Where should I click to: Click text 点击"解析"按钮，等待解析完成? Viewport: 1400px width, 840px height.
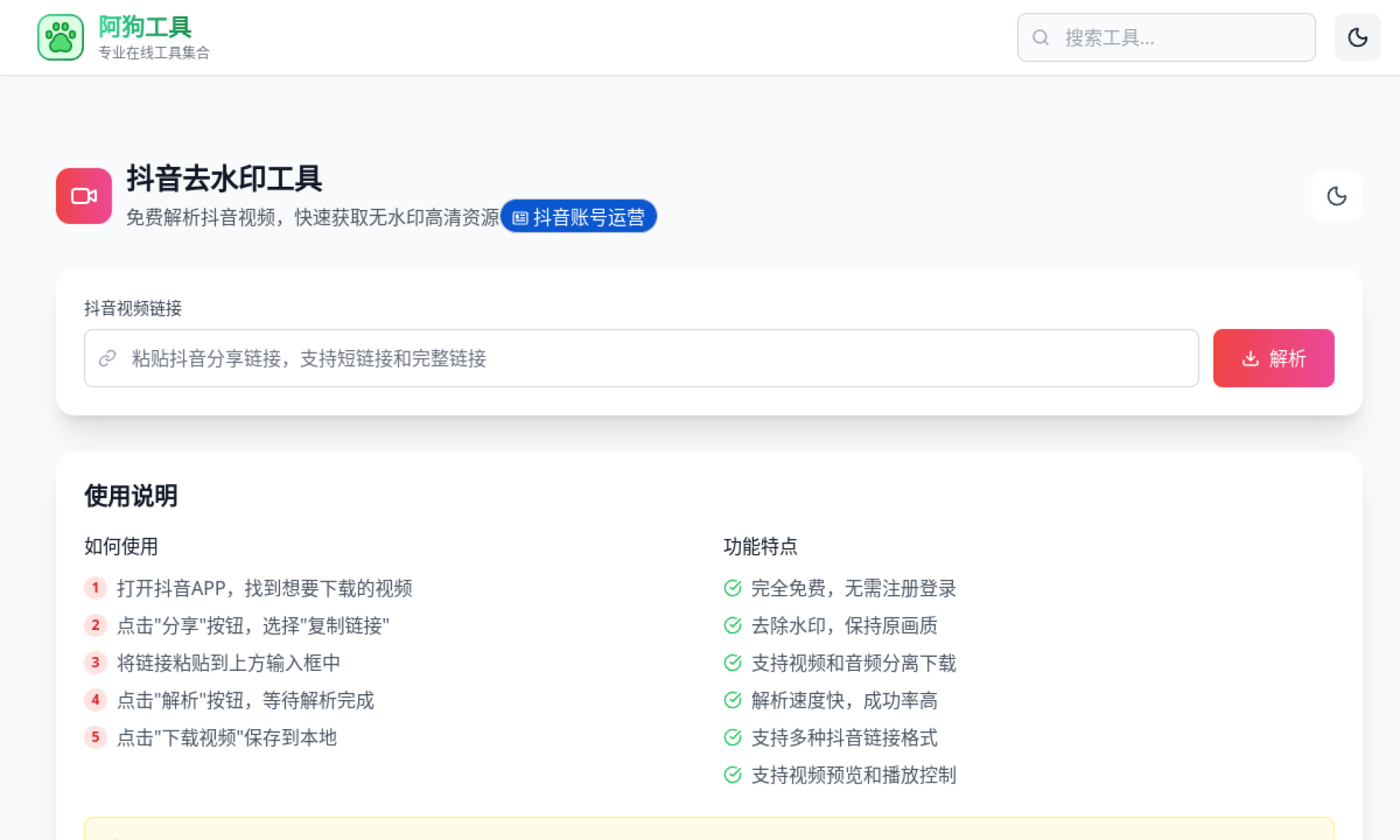245,700
